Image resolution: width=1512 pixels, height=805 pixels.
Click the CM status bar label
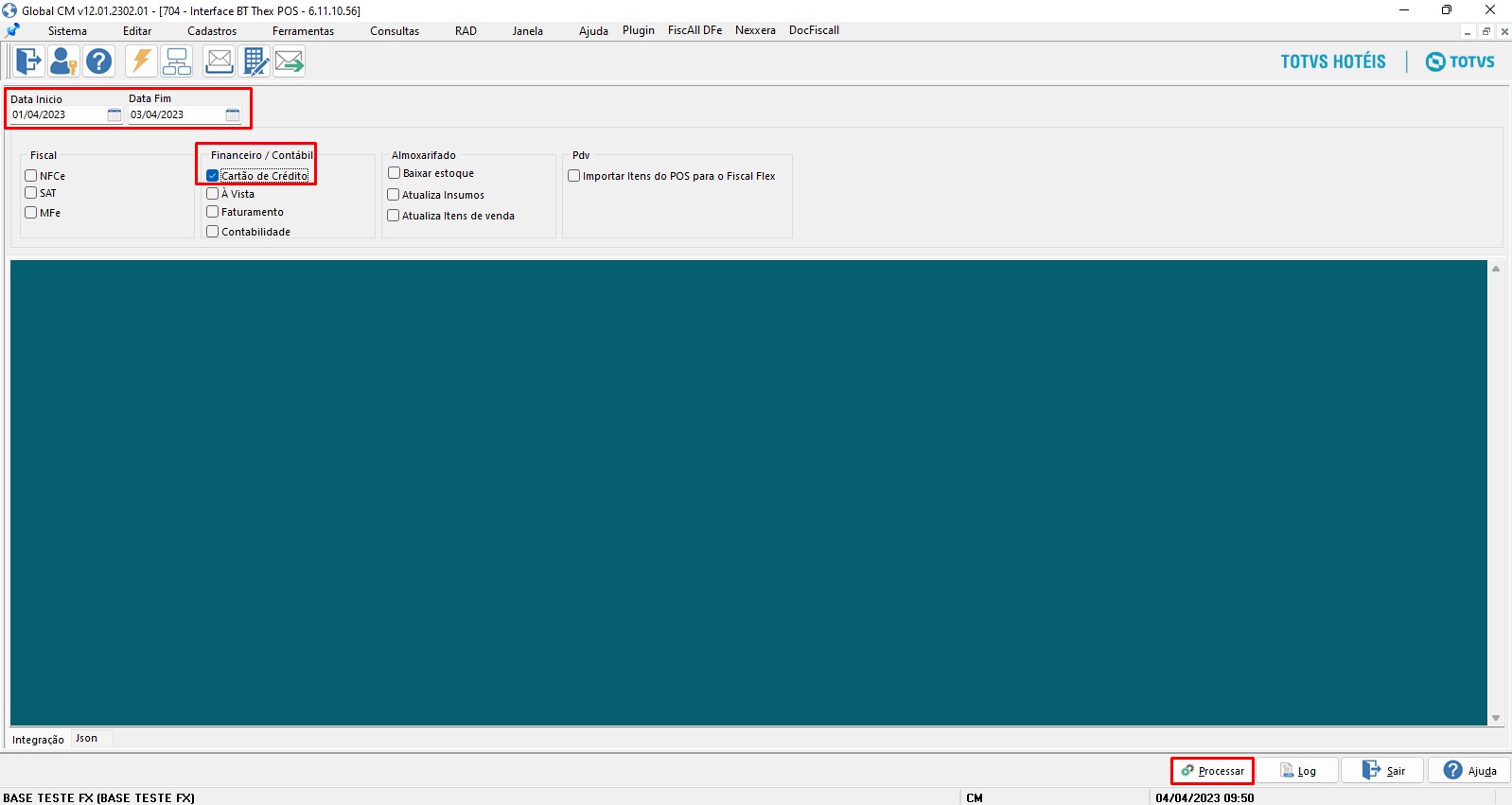(x=975, y=797)
